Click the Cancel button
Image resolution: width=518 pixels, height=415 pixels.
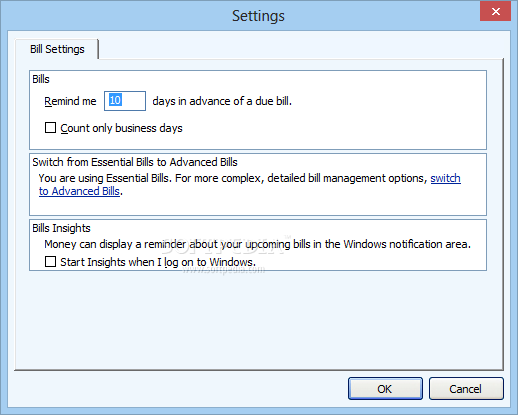coord(466,388)
